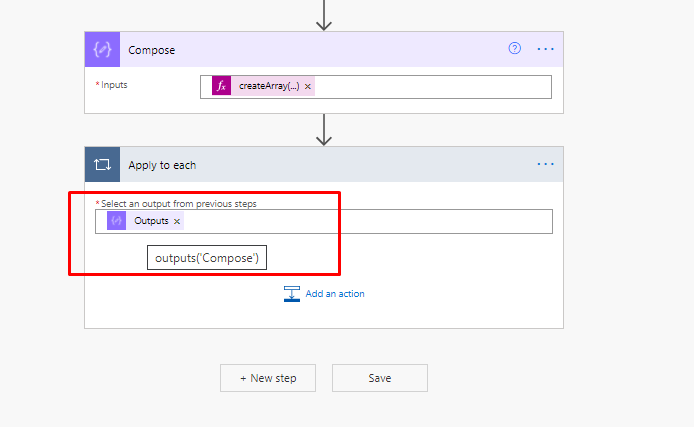
Task: Click the Add an action link
Action: [335, 294]
